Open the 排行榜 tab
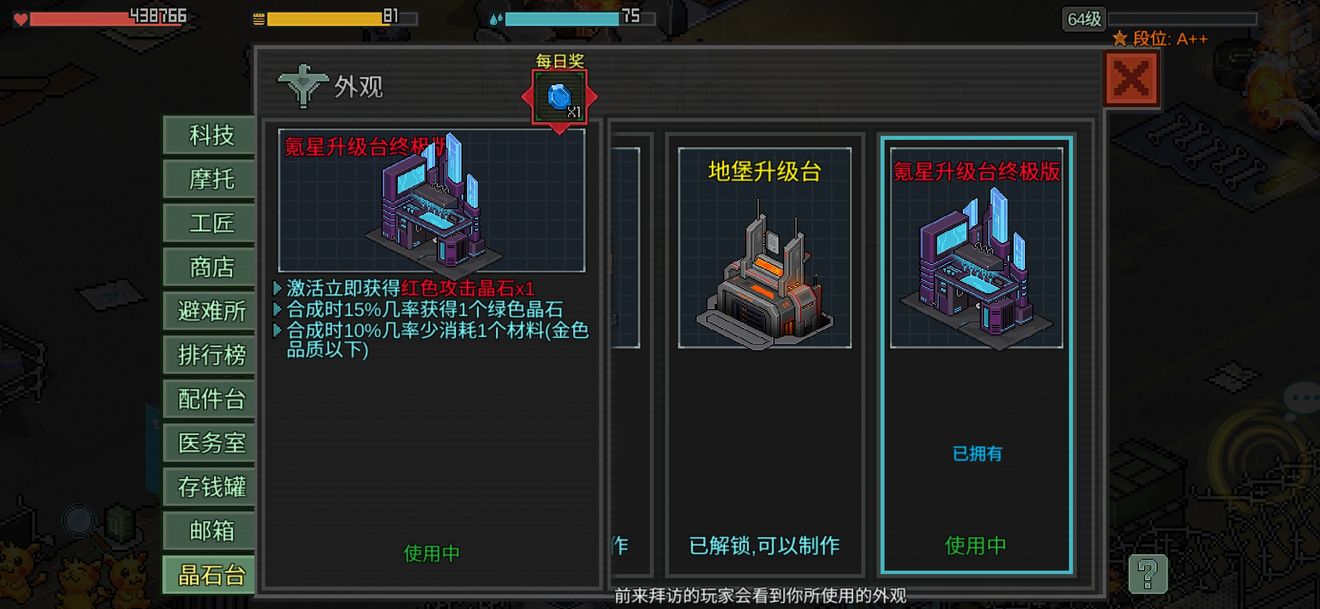Viewport: 1320px width, 609px height. 211,355
